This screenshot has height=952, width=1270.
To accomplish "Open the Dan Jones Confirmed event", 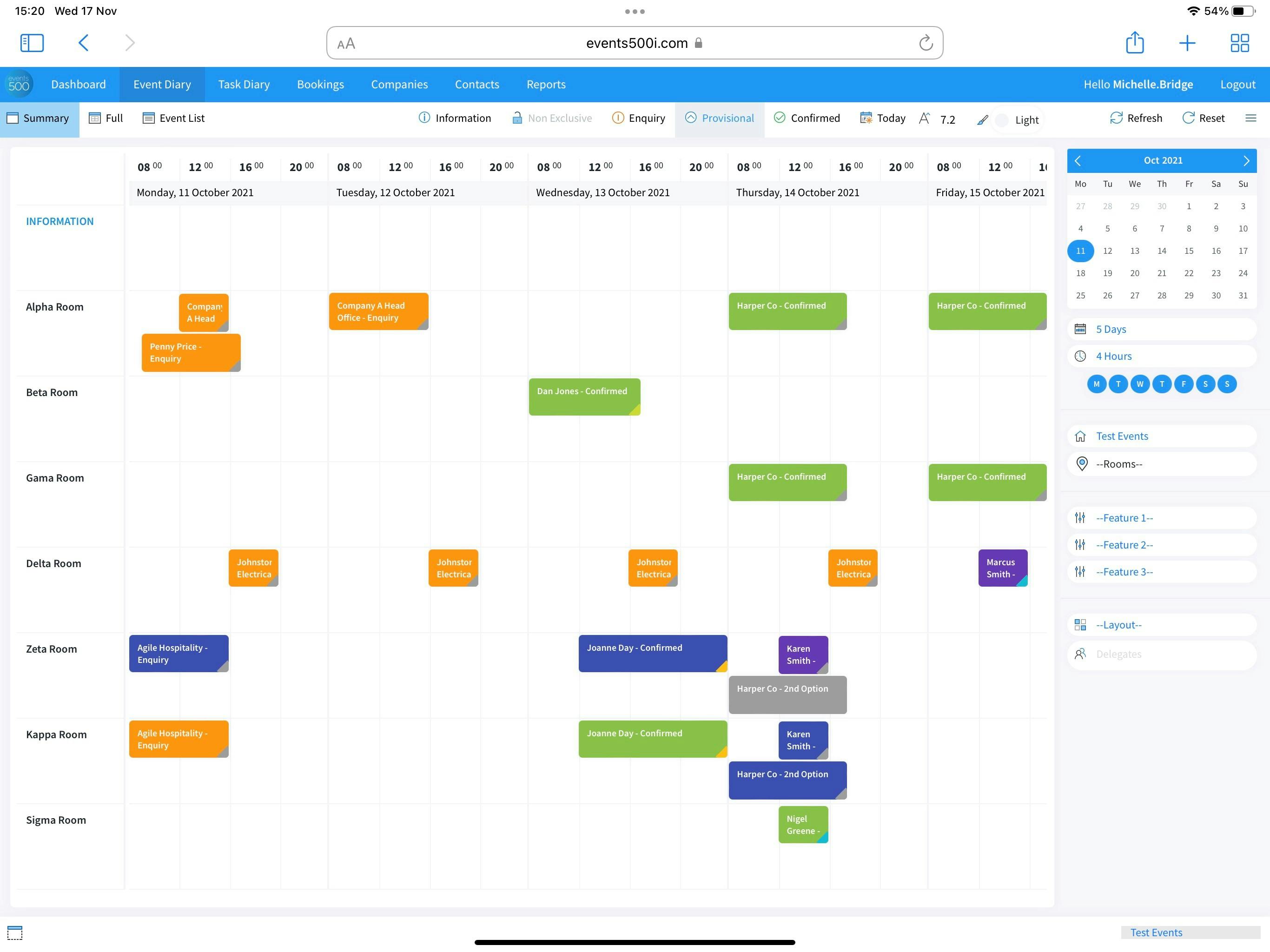I will pyautogui.click(x=583, y=396).
